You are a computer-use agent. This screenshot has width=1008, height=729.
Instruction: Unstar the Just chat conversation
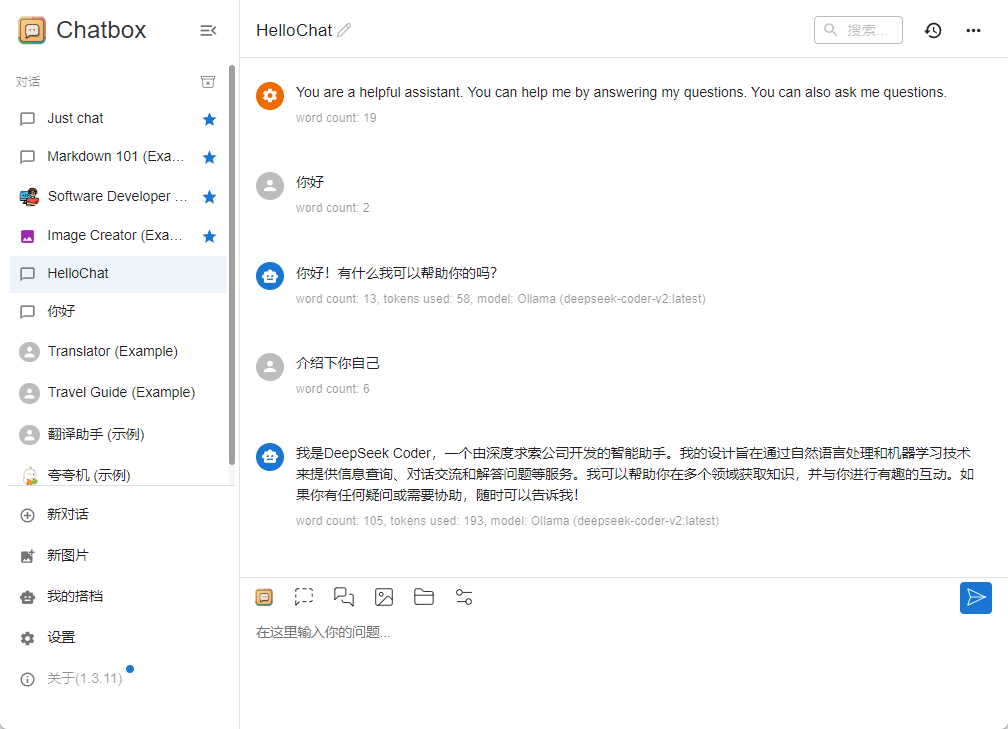(209, 119)
